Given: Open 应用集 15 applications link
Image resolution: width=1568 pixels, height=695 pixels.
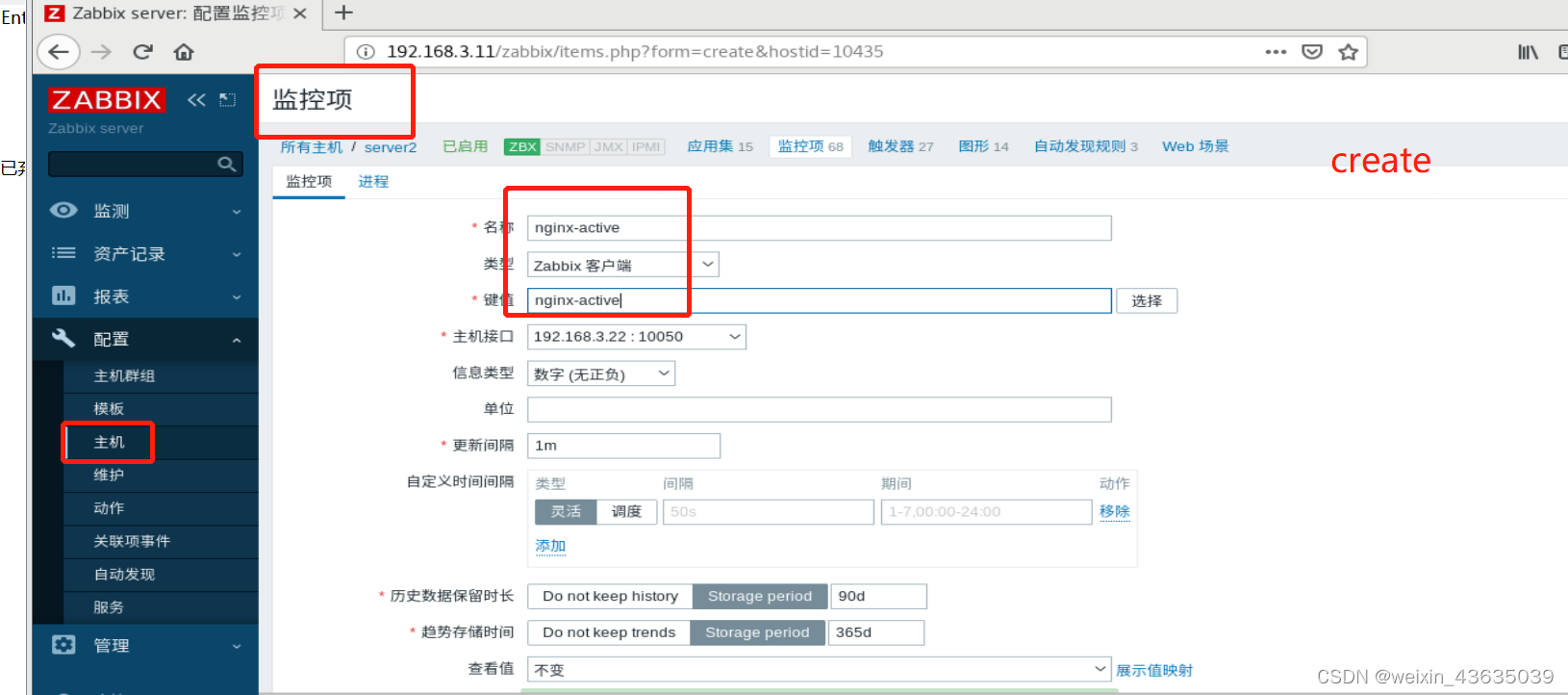Looking at the screenshot, I should [721, 146].
